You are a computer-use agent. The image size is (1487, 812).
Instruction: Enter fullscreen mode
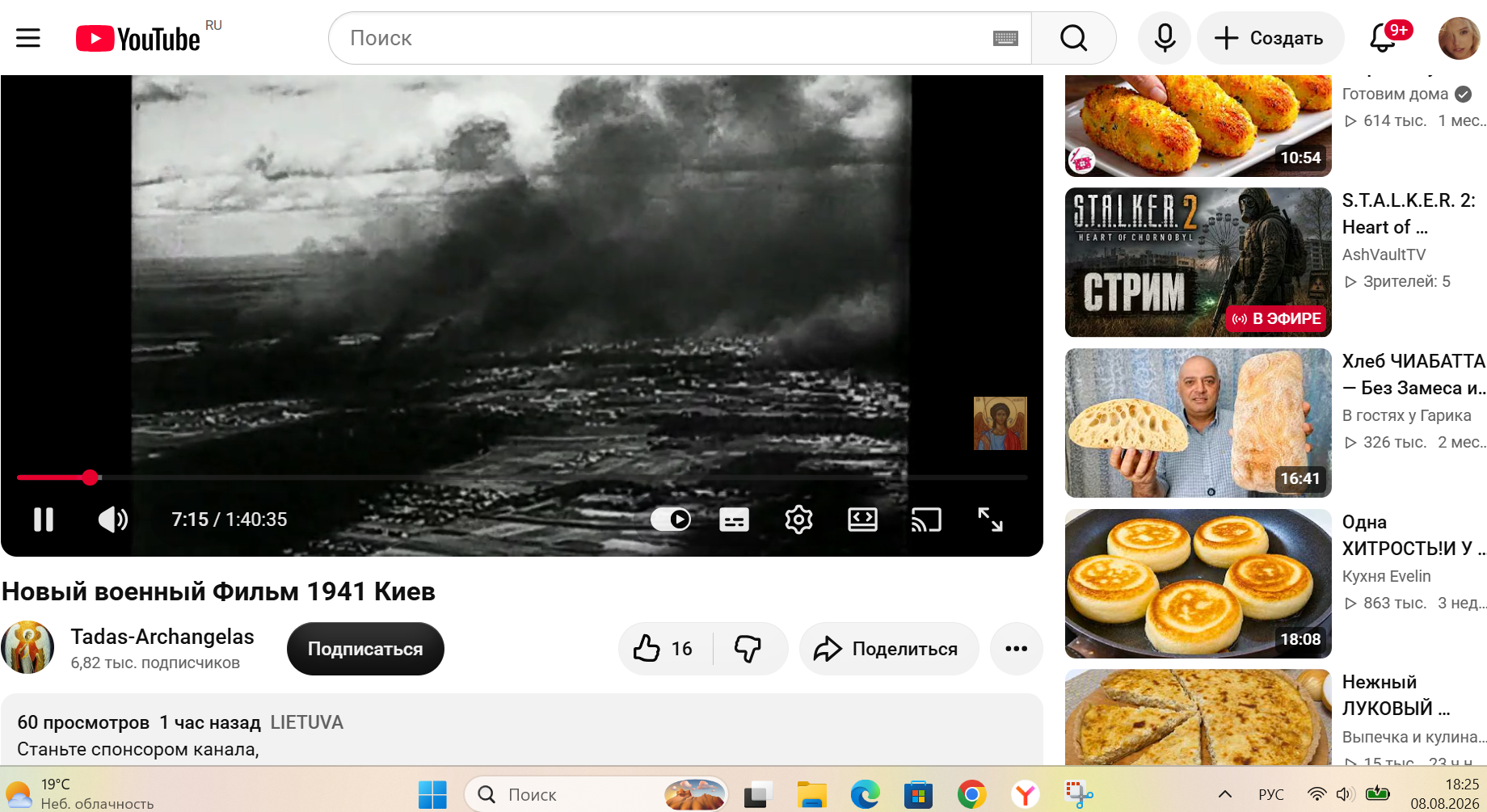990,520
